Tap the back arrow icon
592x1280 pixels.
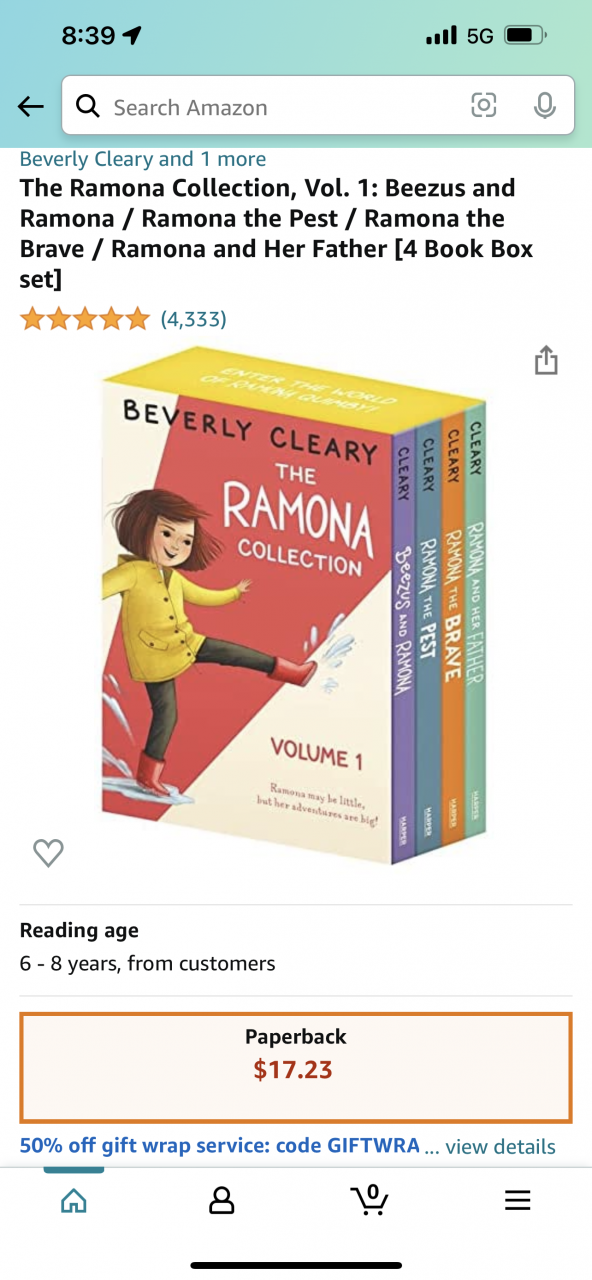pos(31,106)
